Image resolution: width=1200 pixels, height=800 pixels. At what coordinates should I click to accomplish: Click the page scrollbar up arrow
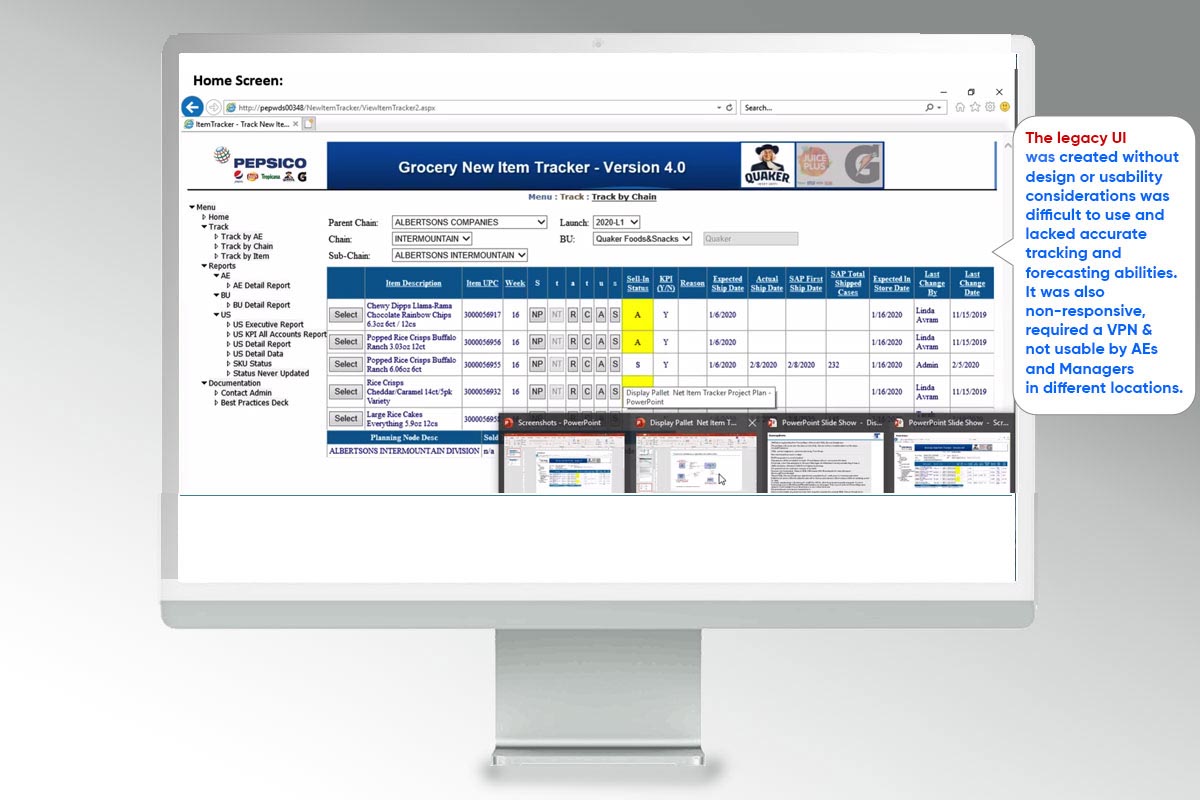tap(1007, 146)
